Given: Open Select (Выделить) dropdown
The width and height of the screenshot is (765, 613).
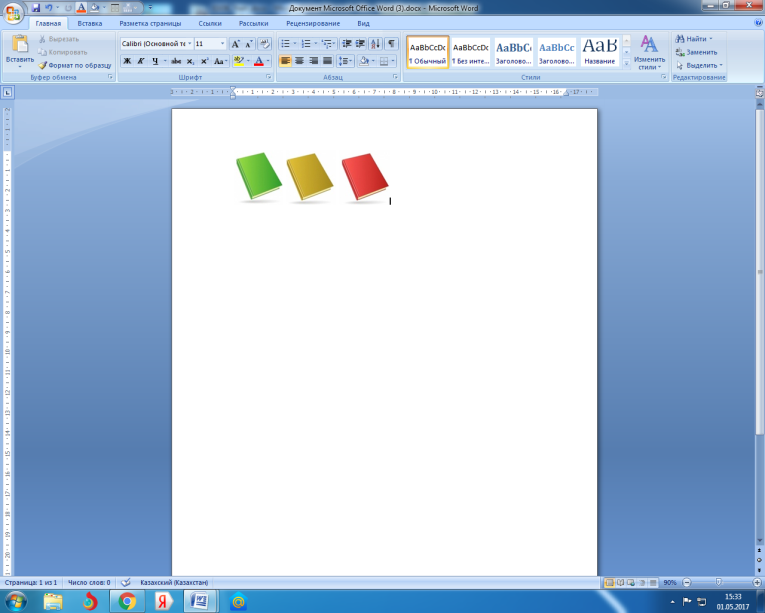Looking at the screenshot, I should (x=699, y=65).
